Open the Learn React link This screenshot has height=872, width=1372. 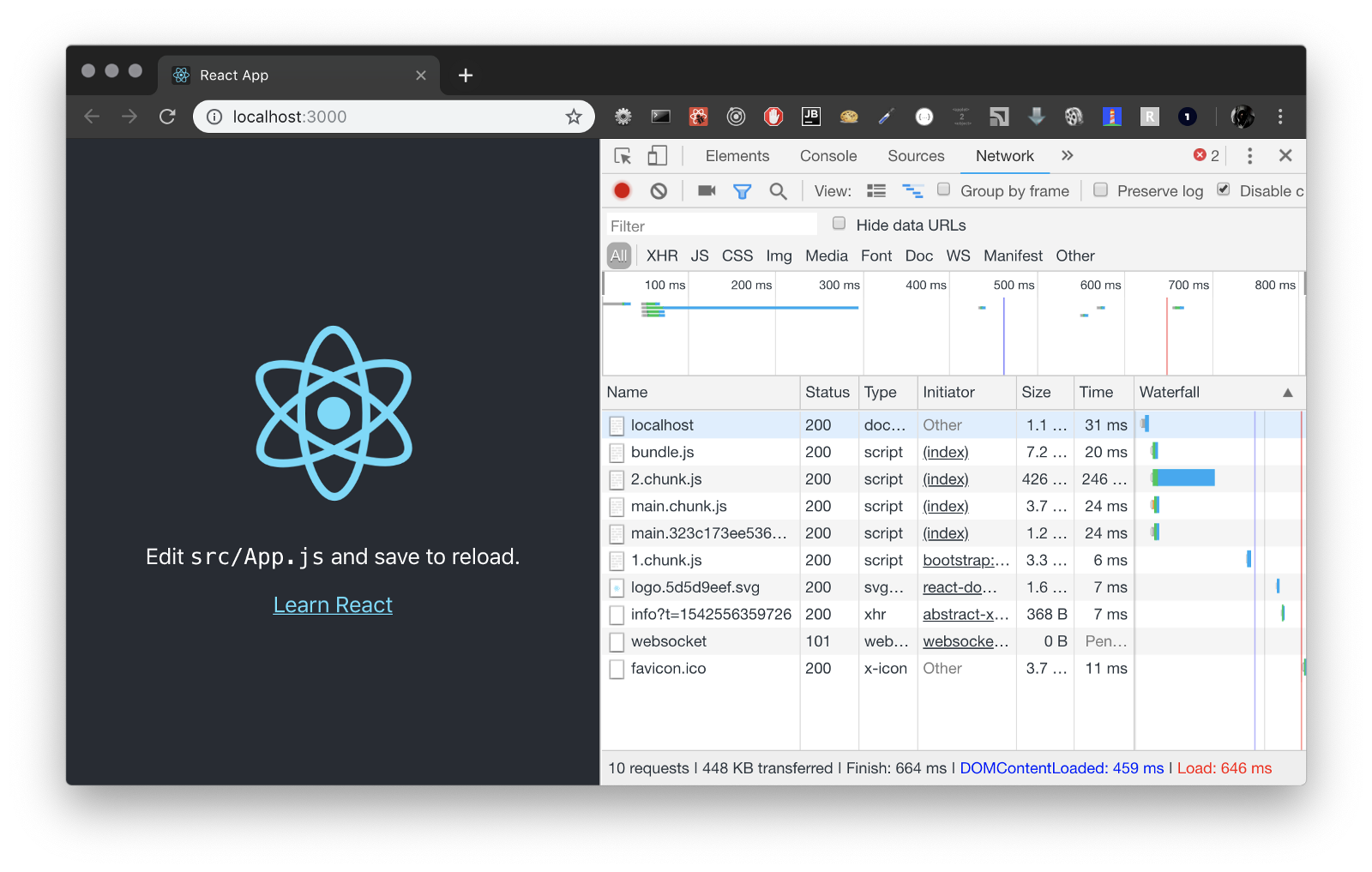pyautogui.click(x=333, y=605)
